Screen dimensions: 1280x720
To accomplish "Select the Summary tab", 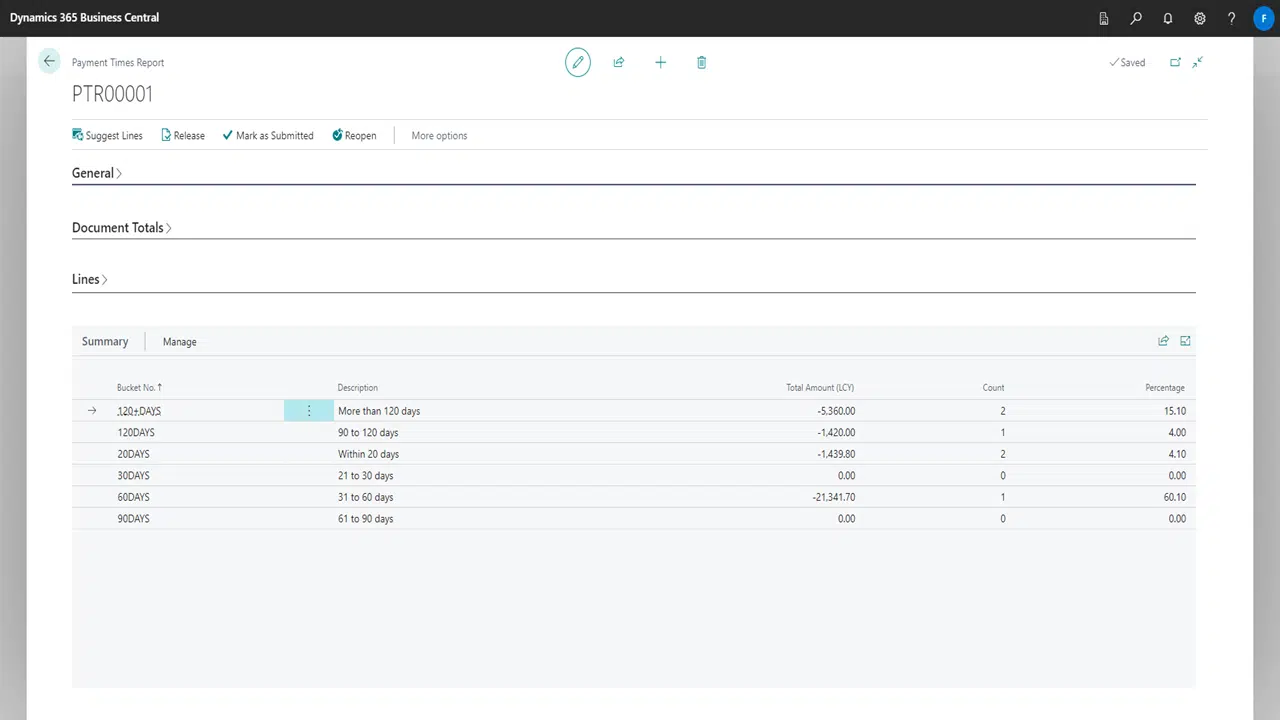I will 105,342.
